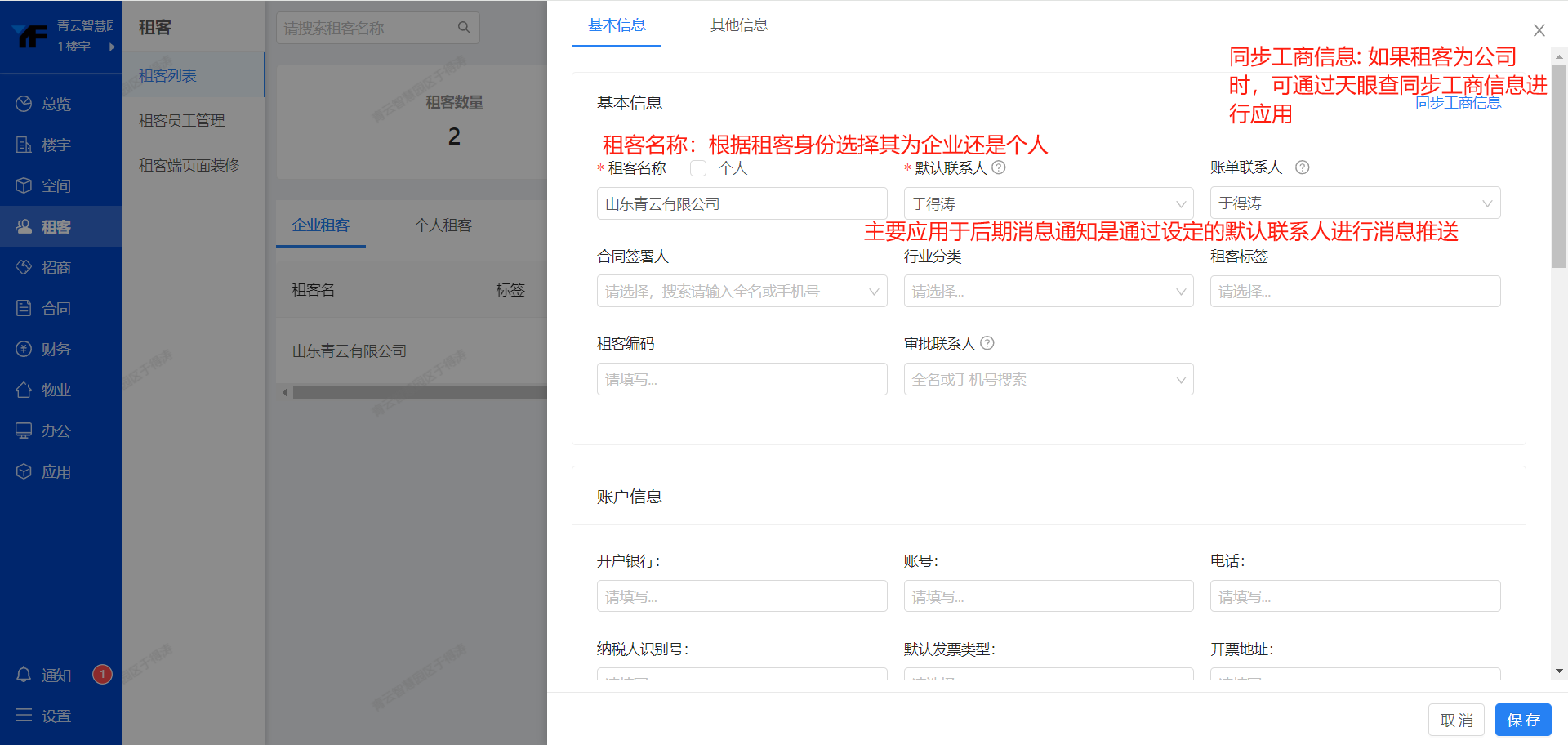Click the 通知 notification bell icon
The height and width of the screenshot is (745, 1568).
(24, 675)
